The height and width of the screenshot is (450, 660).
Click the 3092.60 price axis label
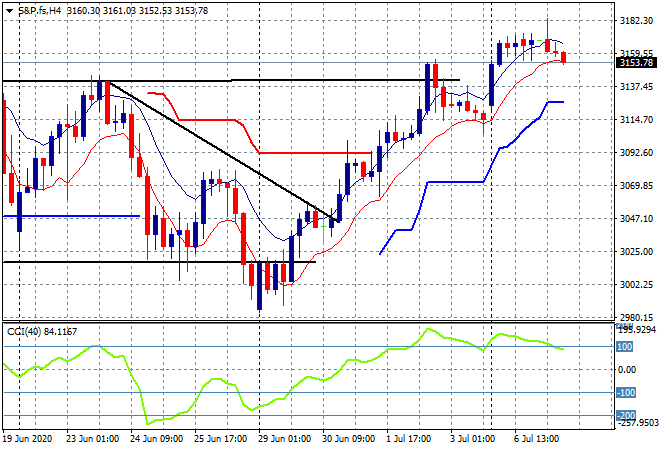click(x=636, y=152)
